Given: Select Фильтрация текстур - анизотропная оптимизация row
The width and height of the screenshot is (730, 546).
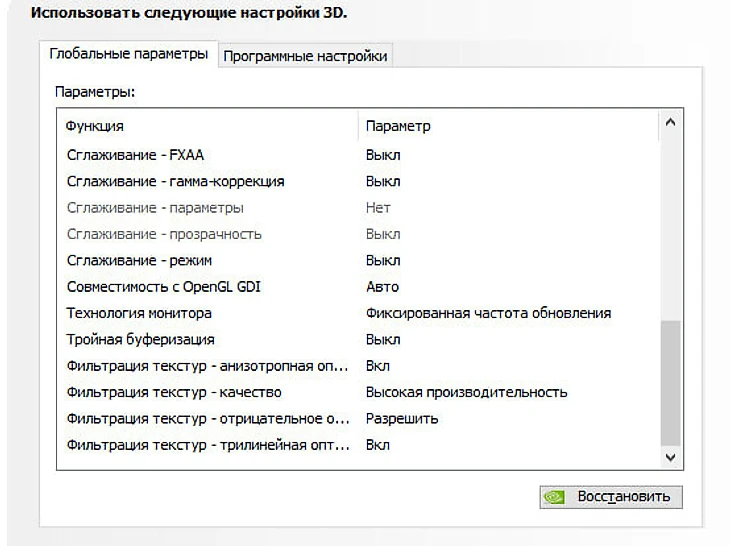Looking at the screenshot, I should pos(207,366).
